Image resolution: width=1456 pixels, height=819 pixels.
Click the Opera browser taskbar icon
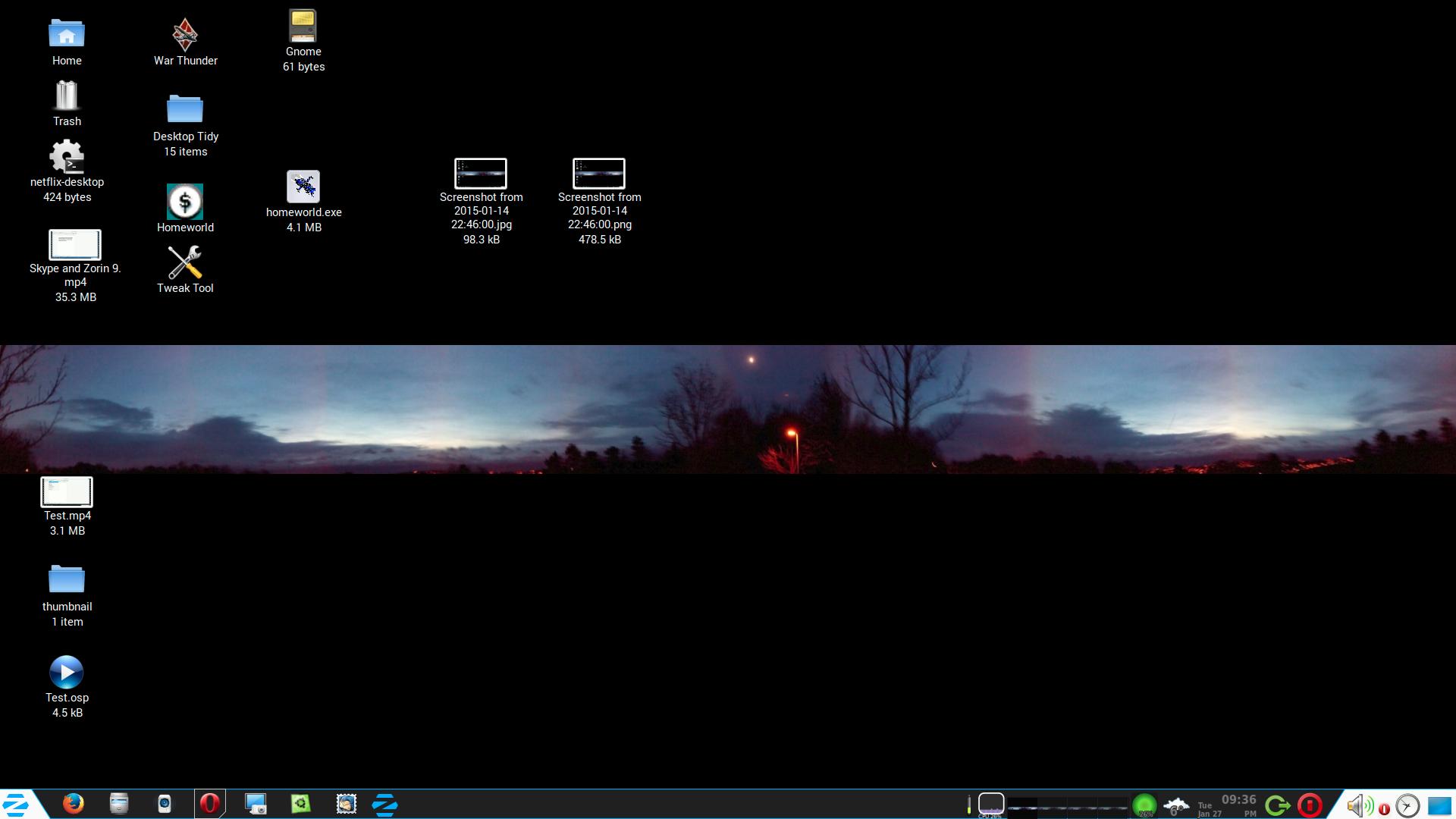point(210,803)
